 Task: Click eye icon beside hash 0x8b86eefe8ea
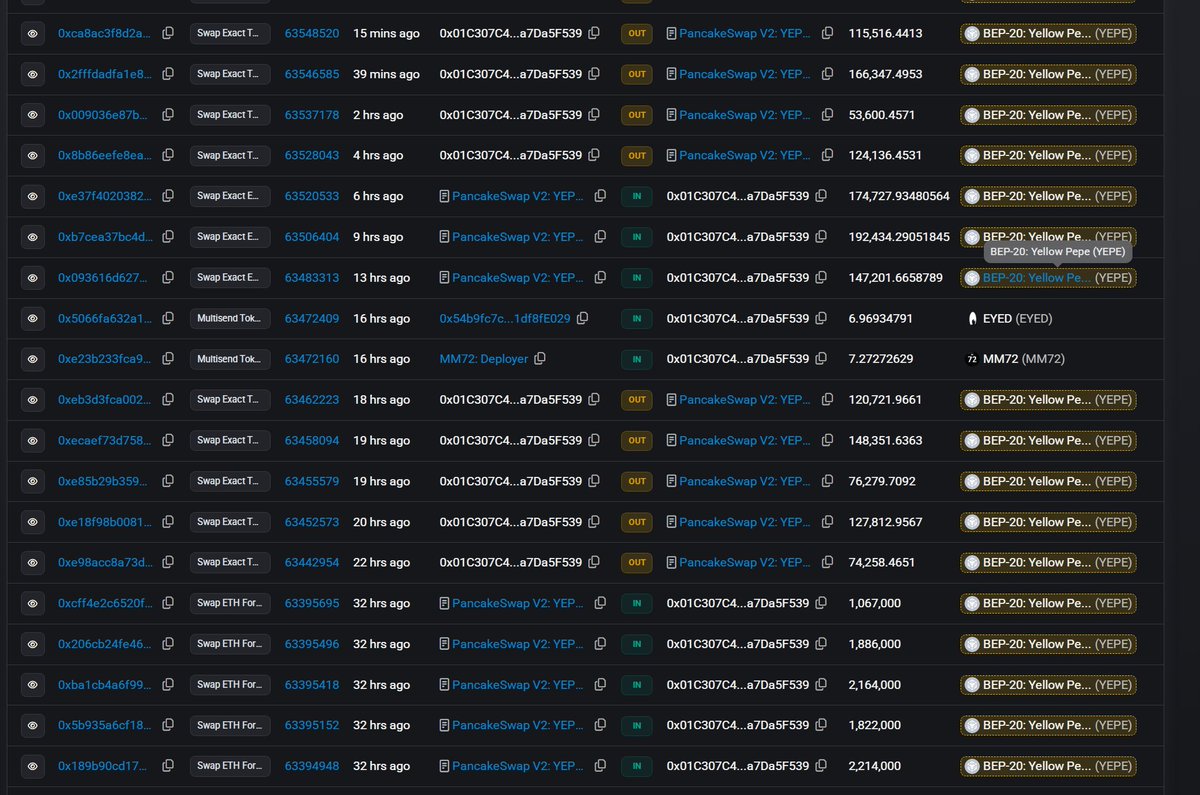coord(33,156)
